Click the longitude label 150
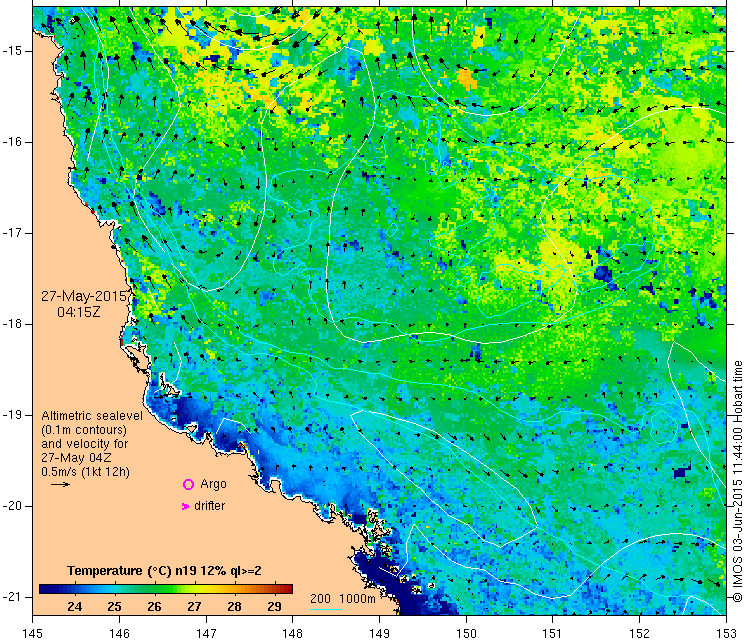Viewport: 750px width, 640px height. 466,633
